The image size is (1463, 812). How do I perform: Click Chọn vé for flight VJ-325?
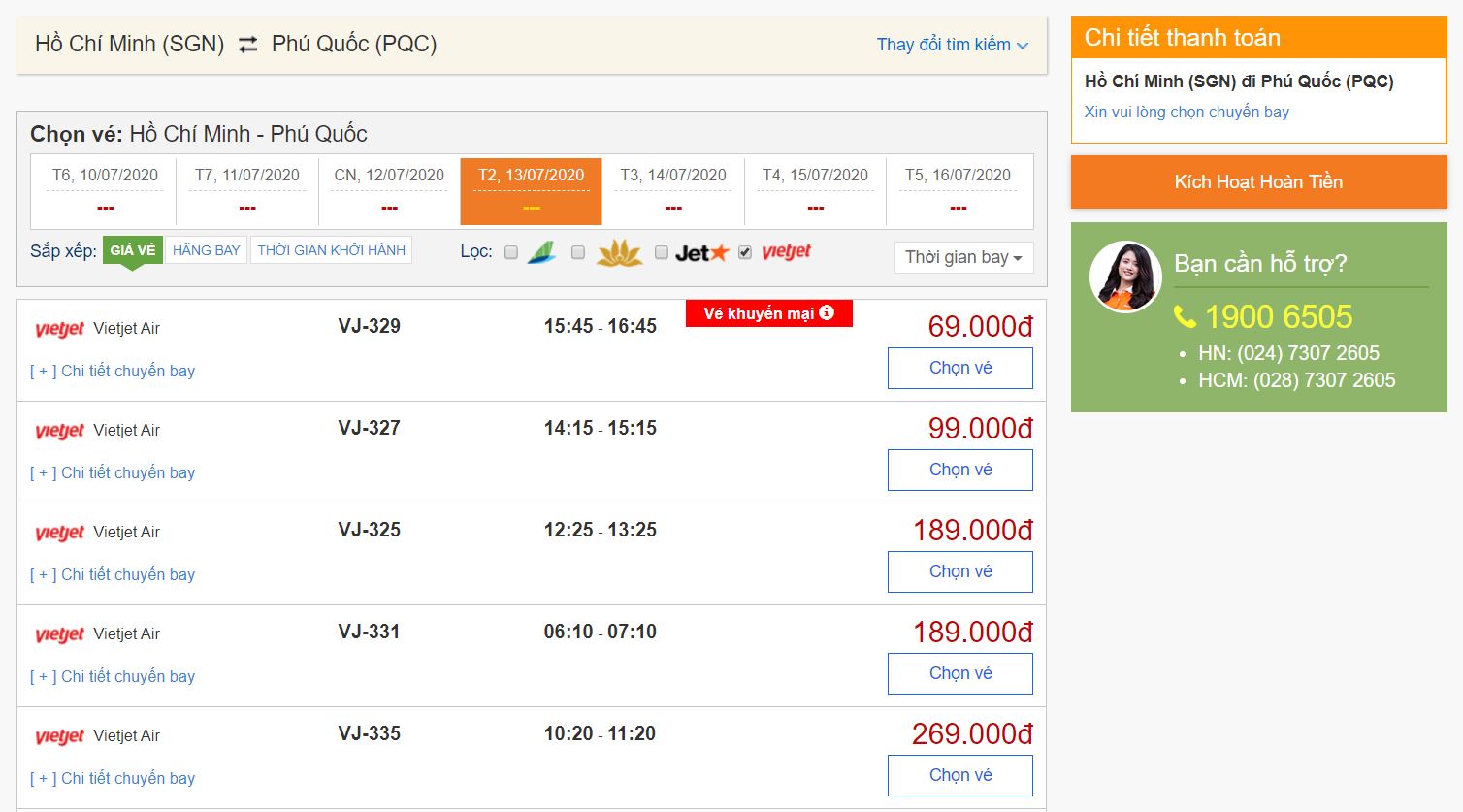(960, 571)
